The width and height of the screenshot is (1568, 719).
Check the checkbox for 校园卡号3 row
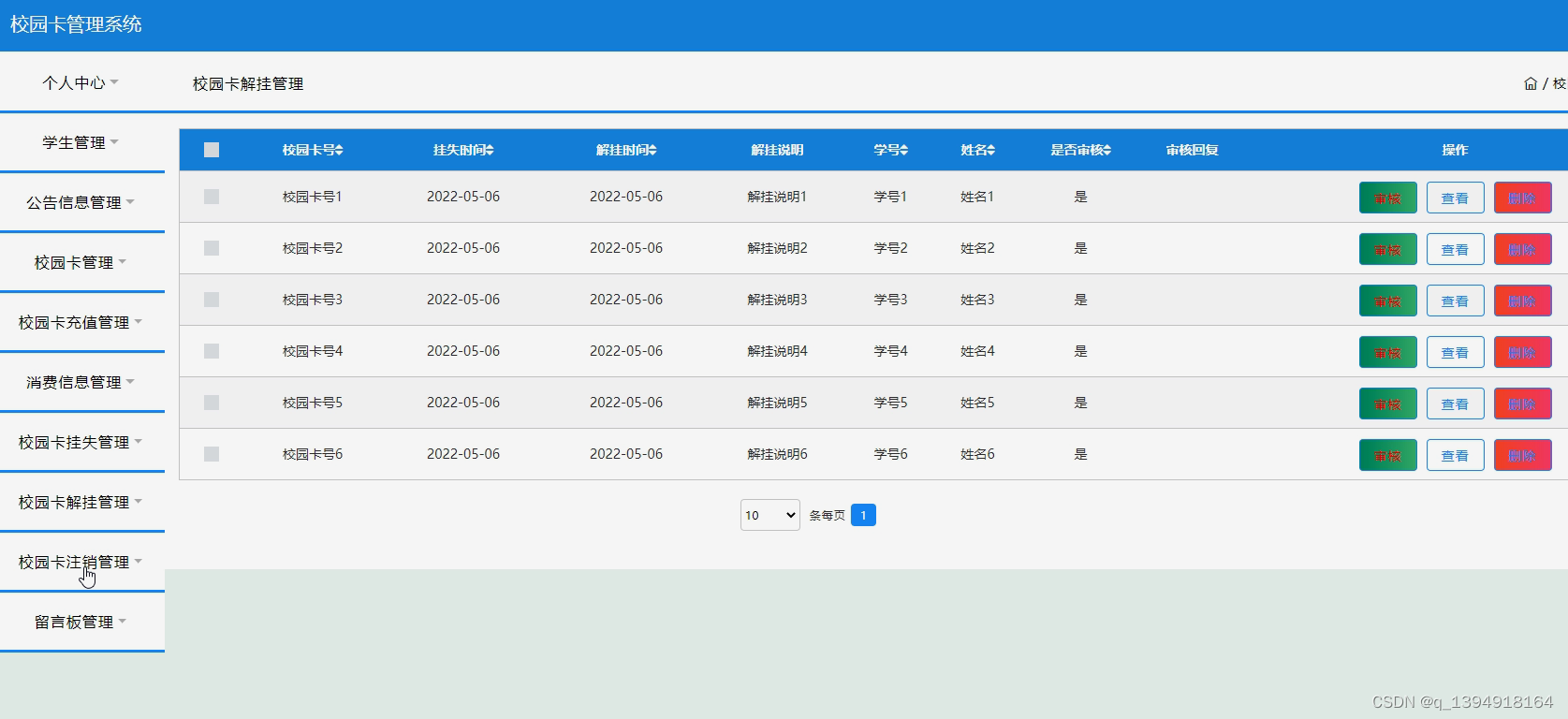[212, 300]
